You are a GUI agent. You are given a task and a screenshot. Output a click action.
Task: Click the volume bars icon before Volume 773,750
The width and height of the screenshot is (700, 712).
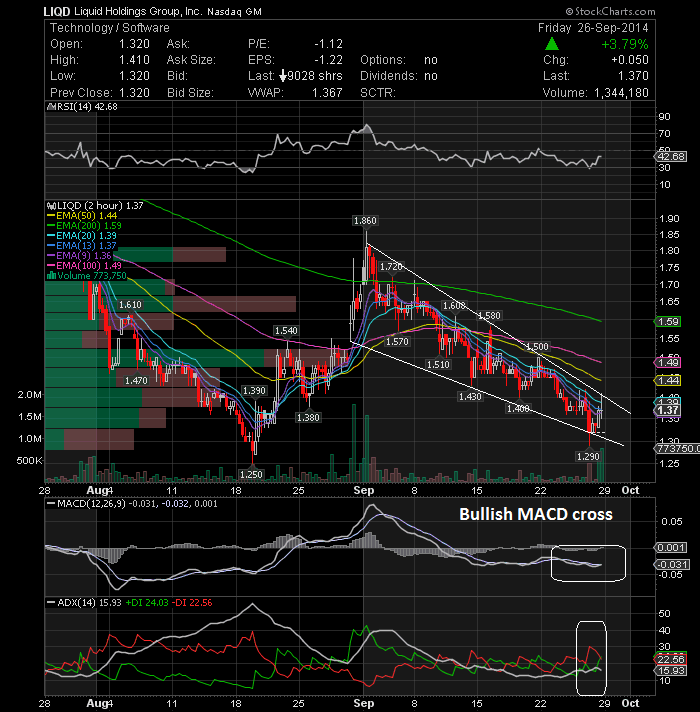coord(51,276)
